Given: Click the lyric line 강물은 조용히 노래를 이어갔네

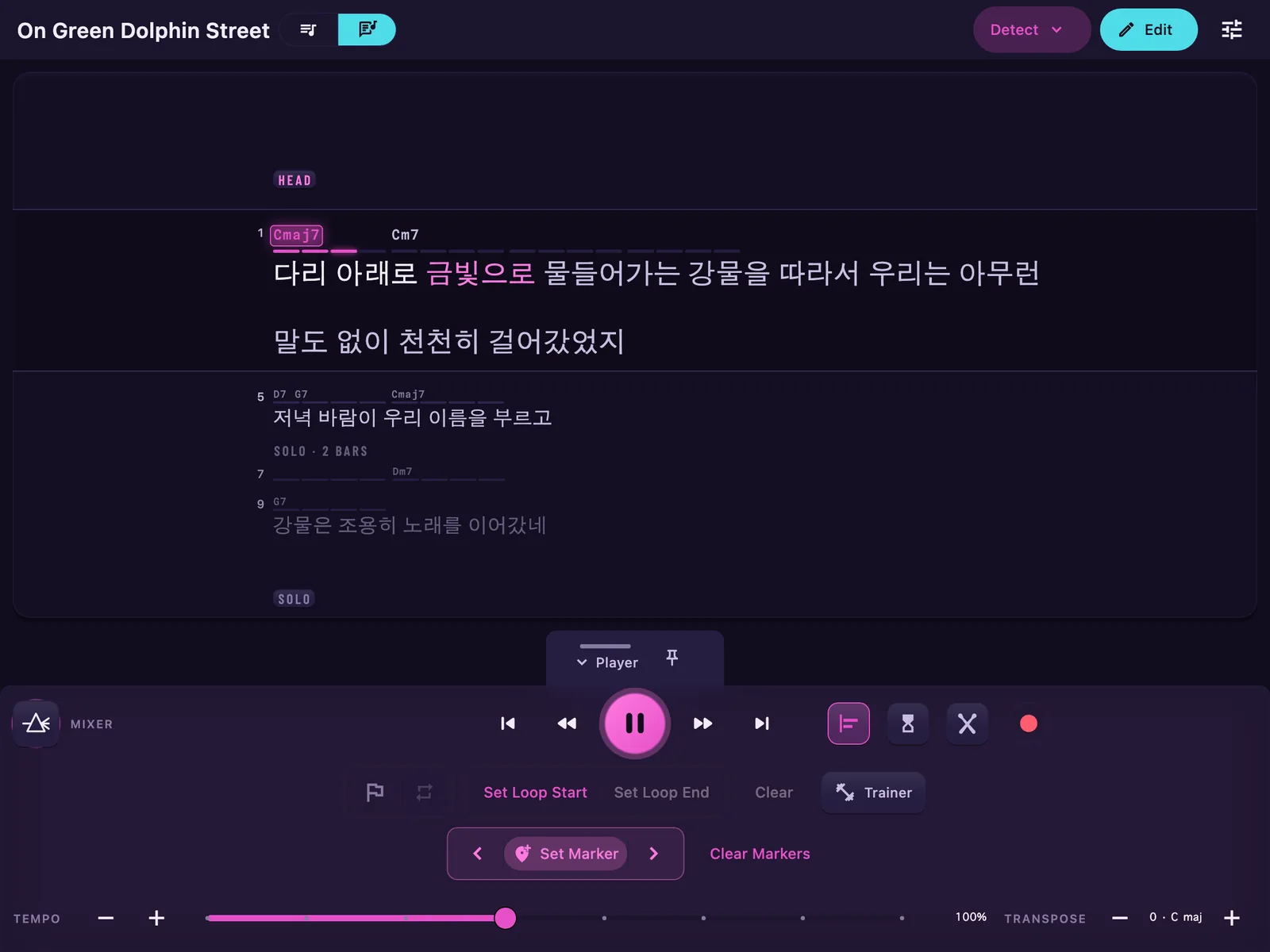Looking at the screenshot, I should (410, 525).
